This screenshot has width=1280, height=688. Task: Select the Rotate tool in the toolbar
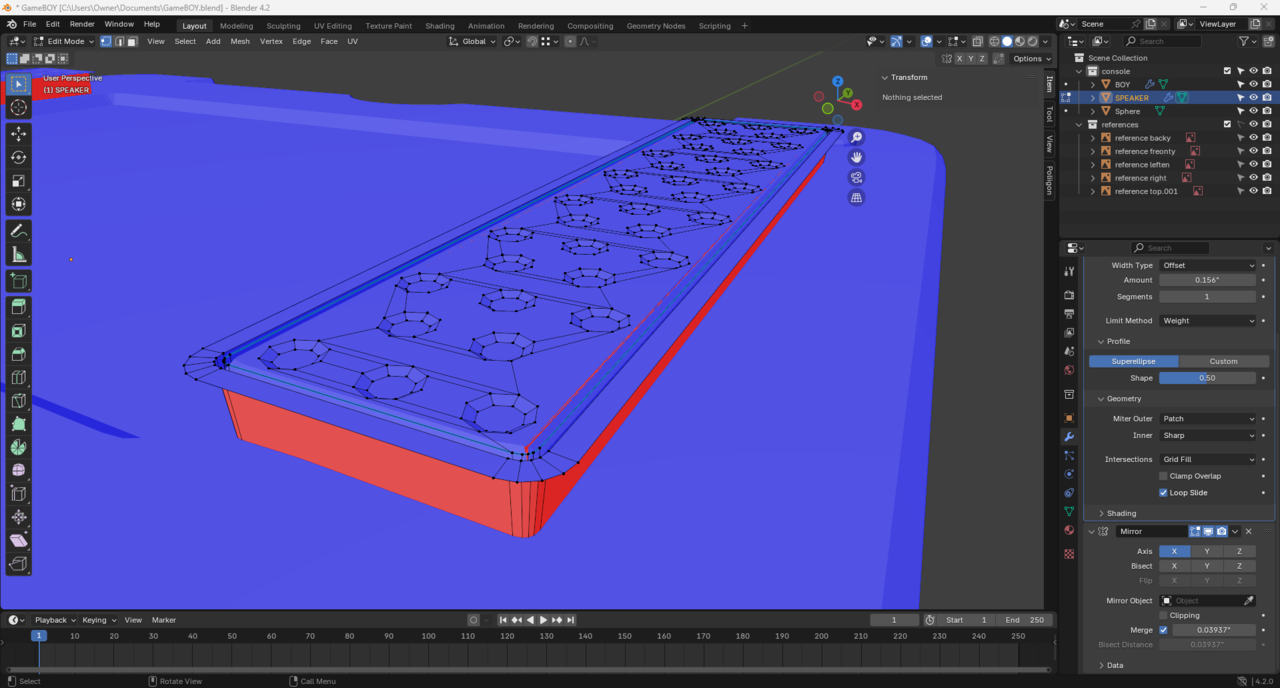point(18,157)
